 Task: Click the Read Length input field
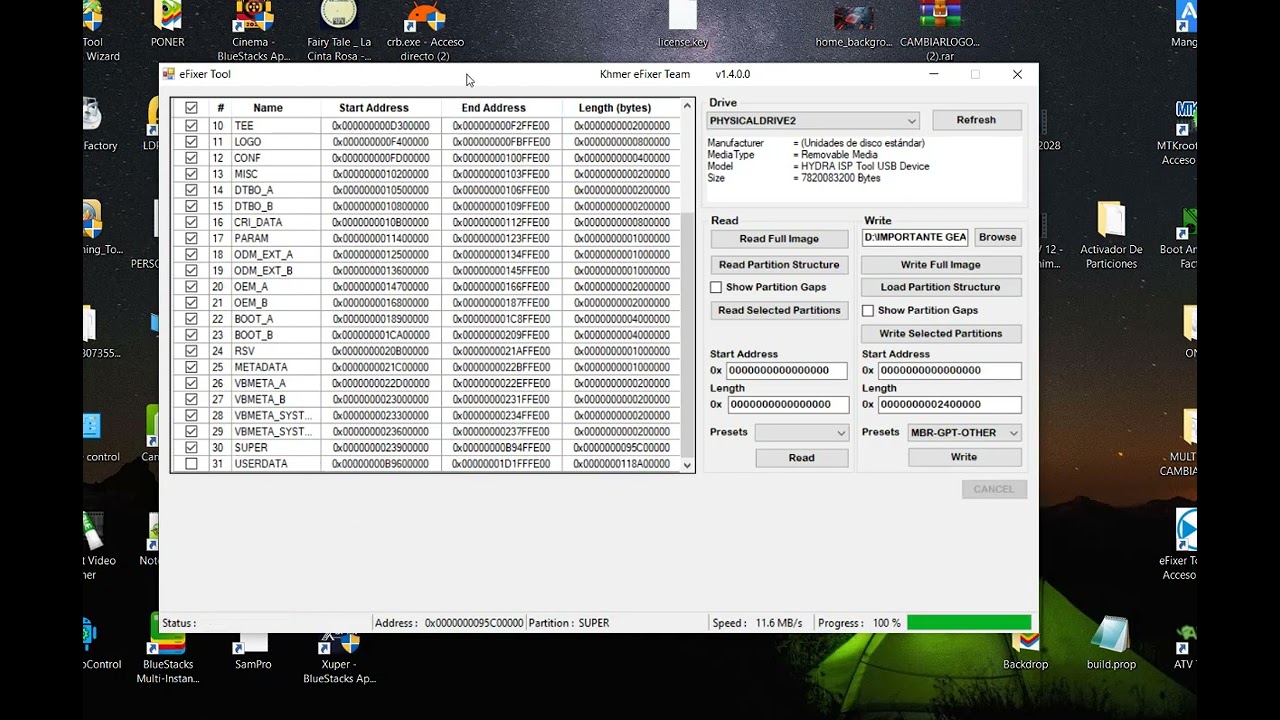click(x=788, y=405)
